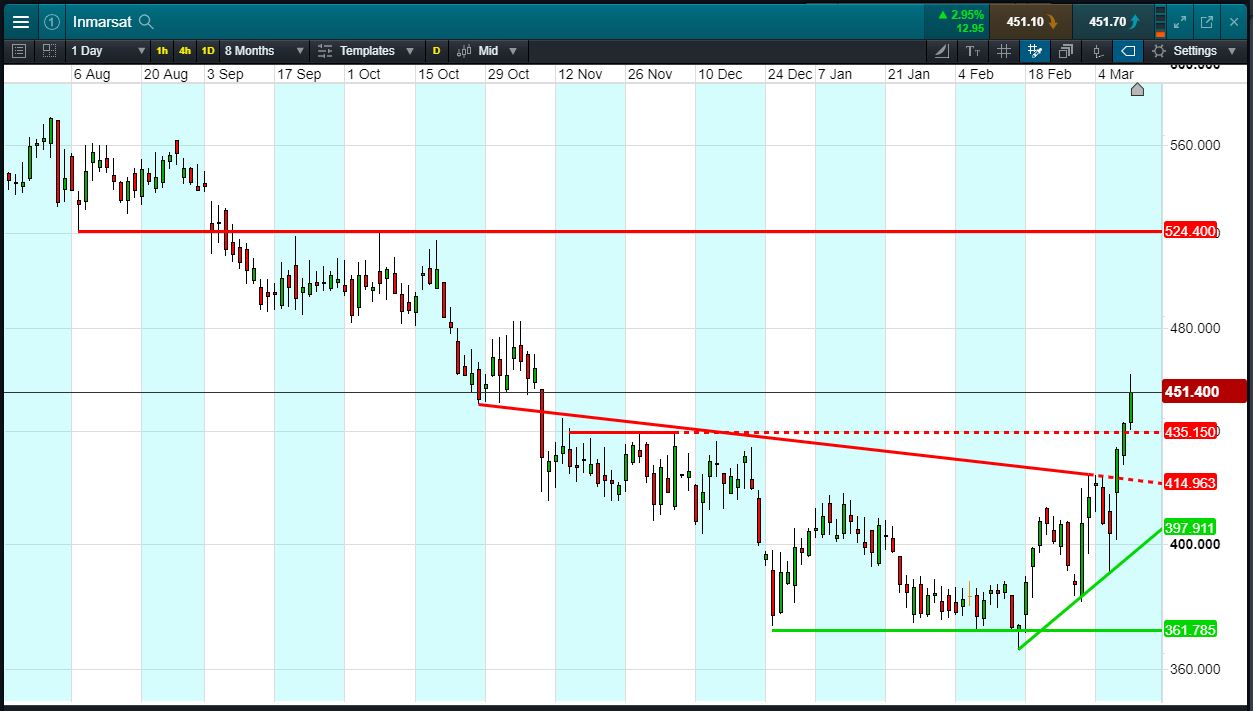Pop out chart to new window
Image resolution: width=1253 pixels, height=711 pixels.
tap(1207, 21)
